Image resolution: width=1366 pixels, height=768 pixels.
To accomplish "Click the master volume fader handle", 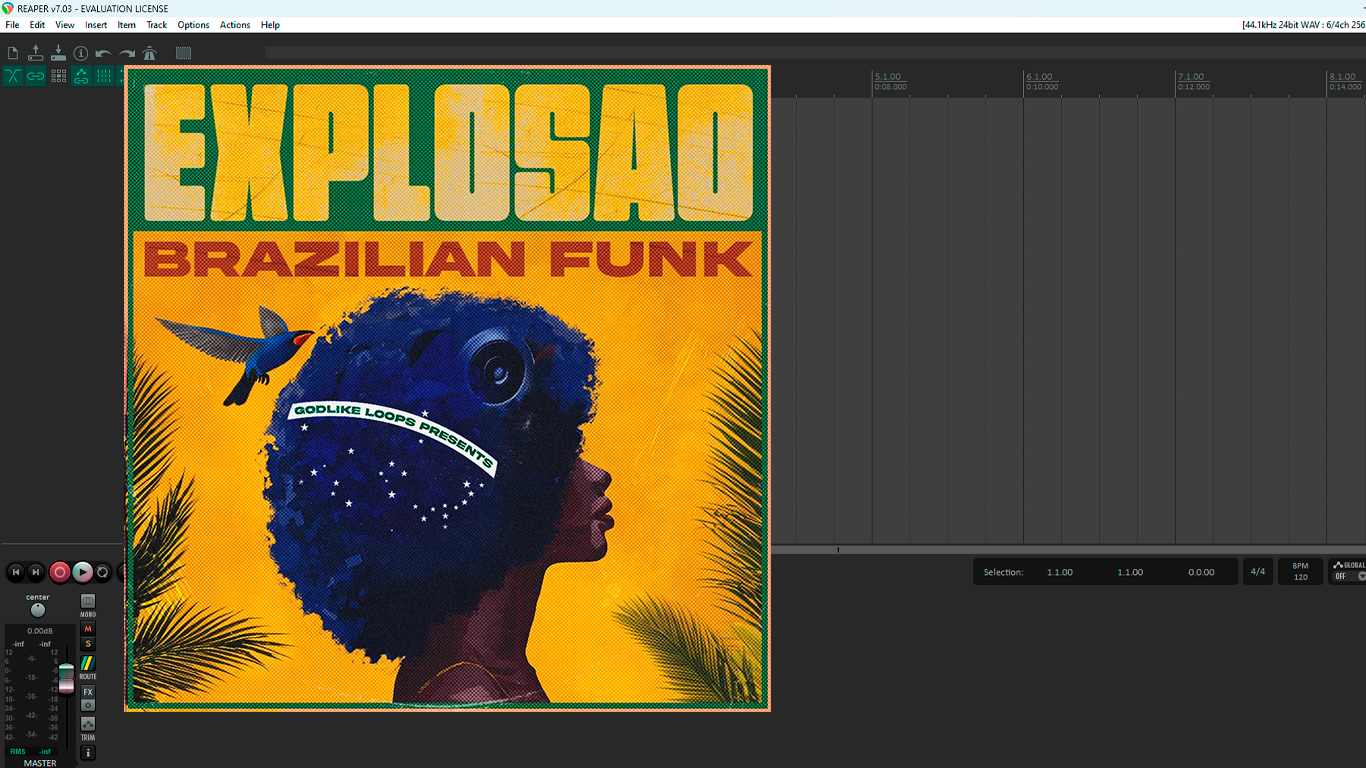I will coord(66,677).
